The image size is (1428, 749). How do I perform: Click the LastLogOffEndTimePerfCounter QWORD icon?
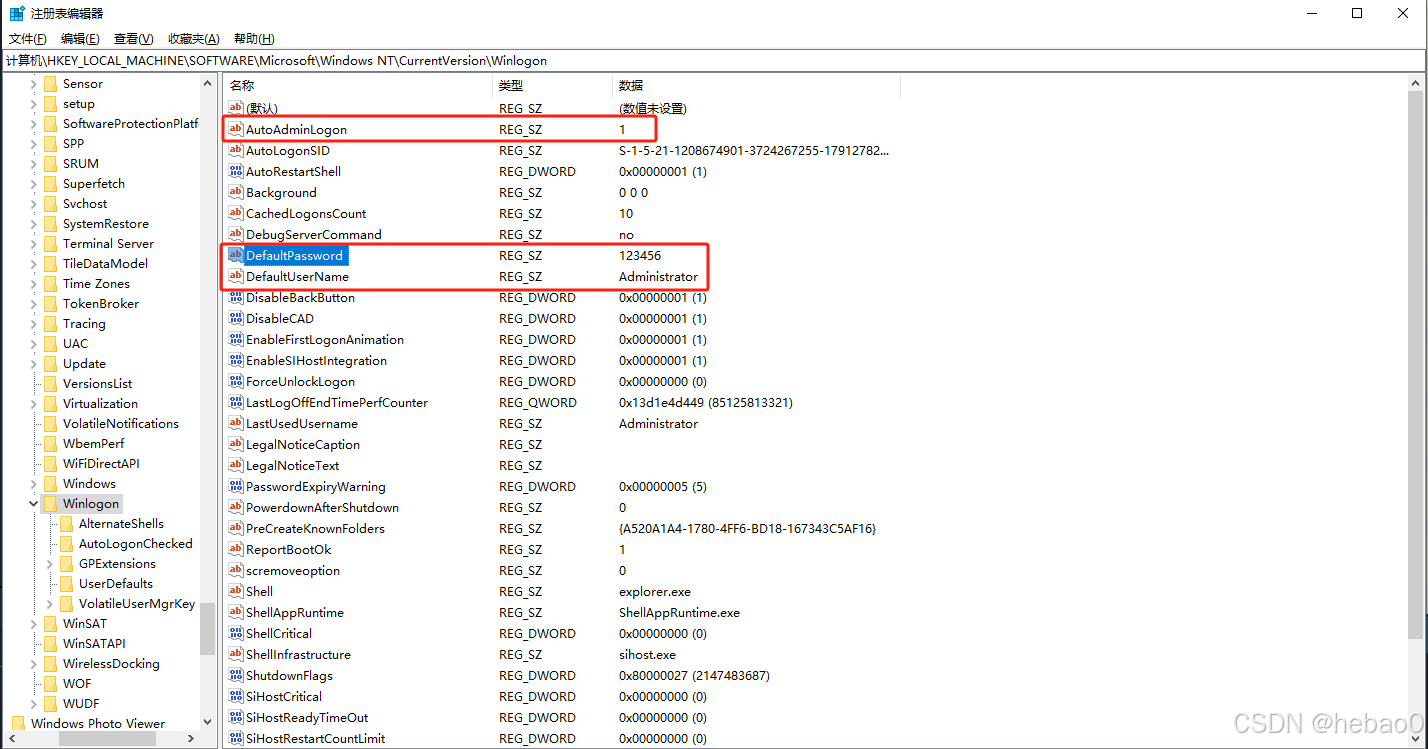pyautogui.click(x=236, y=402)
